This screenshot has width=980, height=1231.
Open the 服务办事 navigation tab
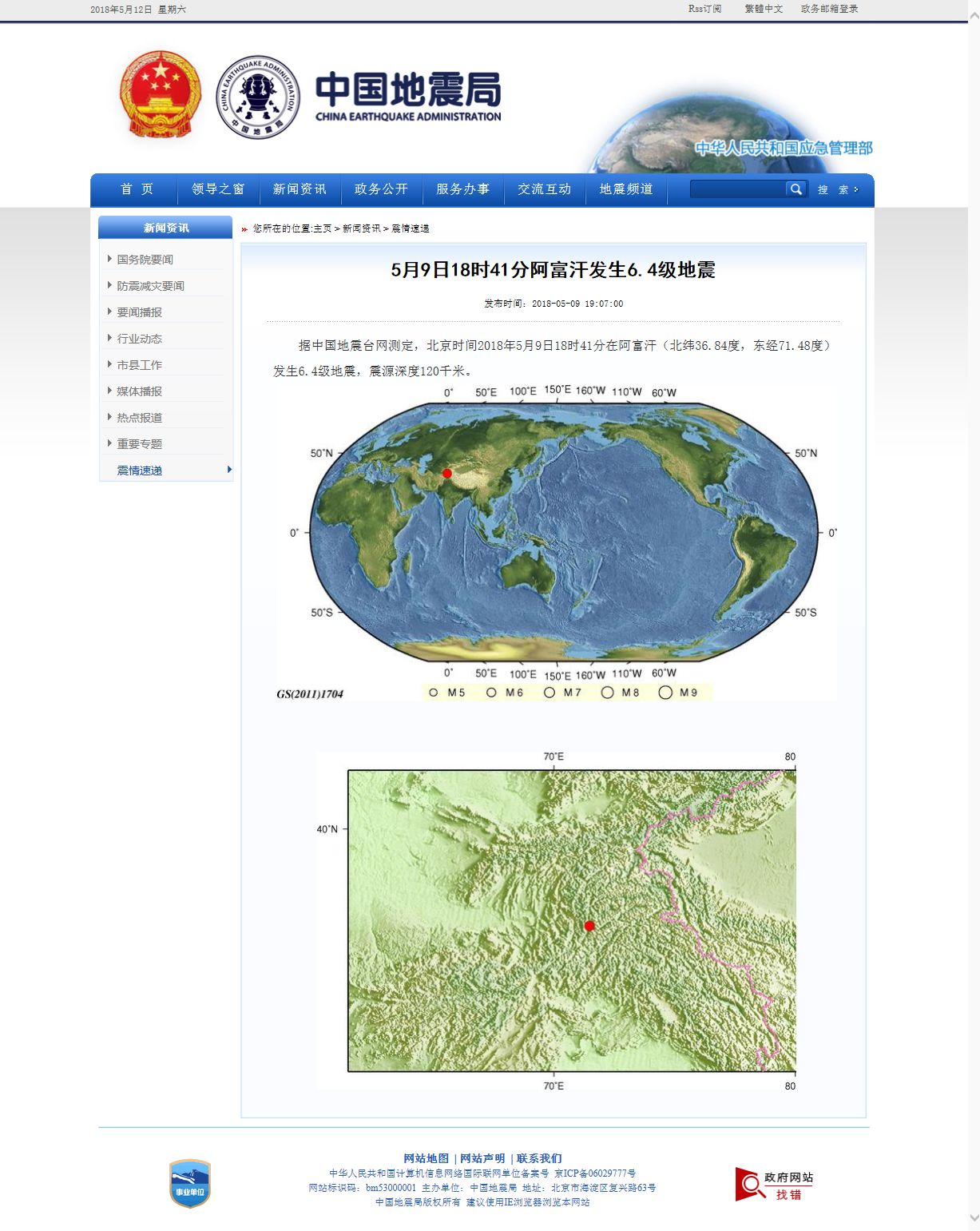click(x=462, y=189)
